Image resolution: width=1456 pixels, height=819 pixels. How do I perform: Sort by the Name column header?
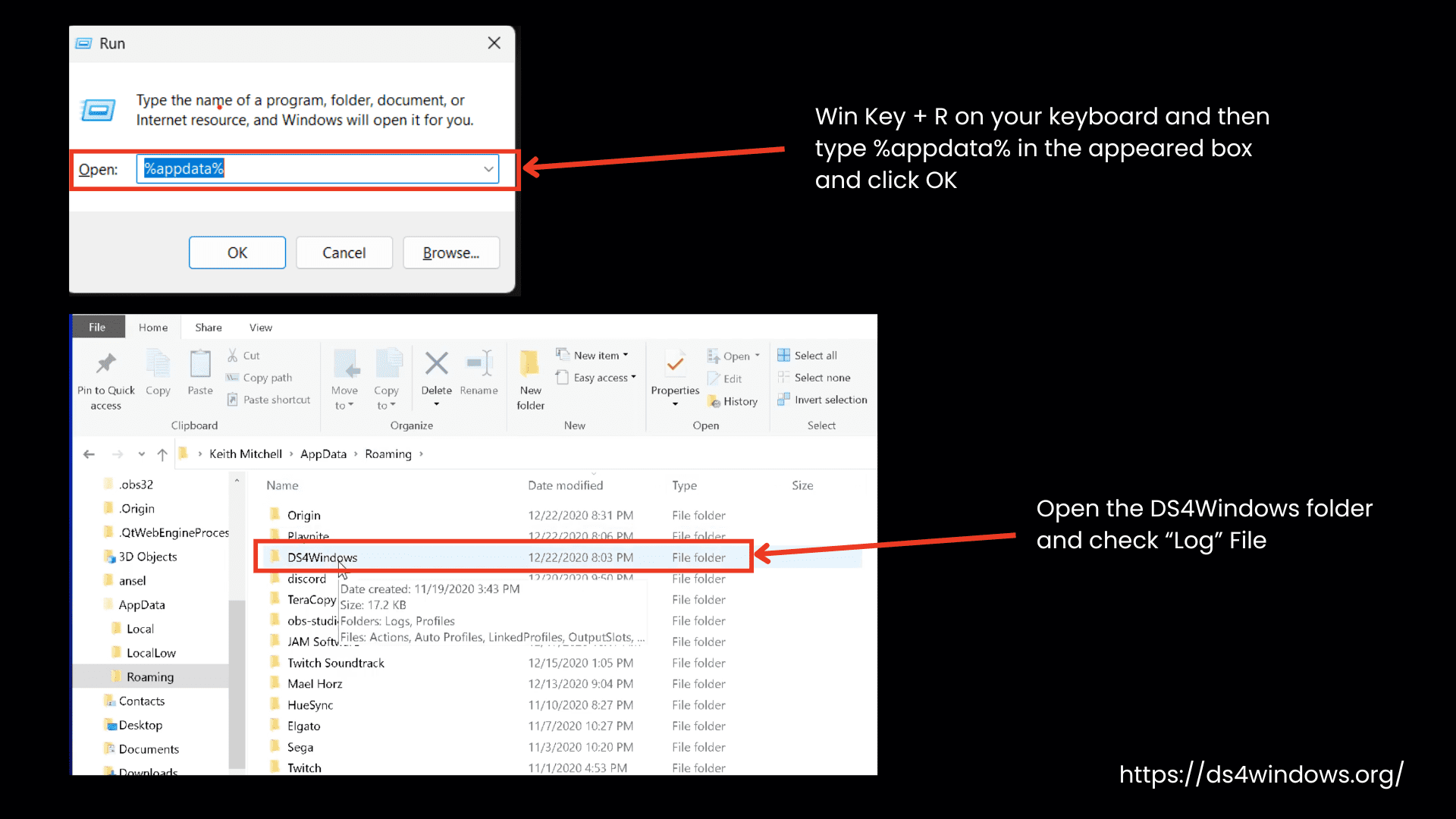click(282, 485)
